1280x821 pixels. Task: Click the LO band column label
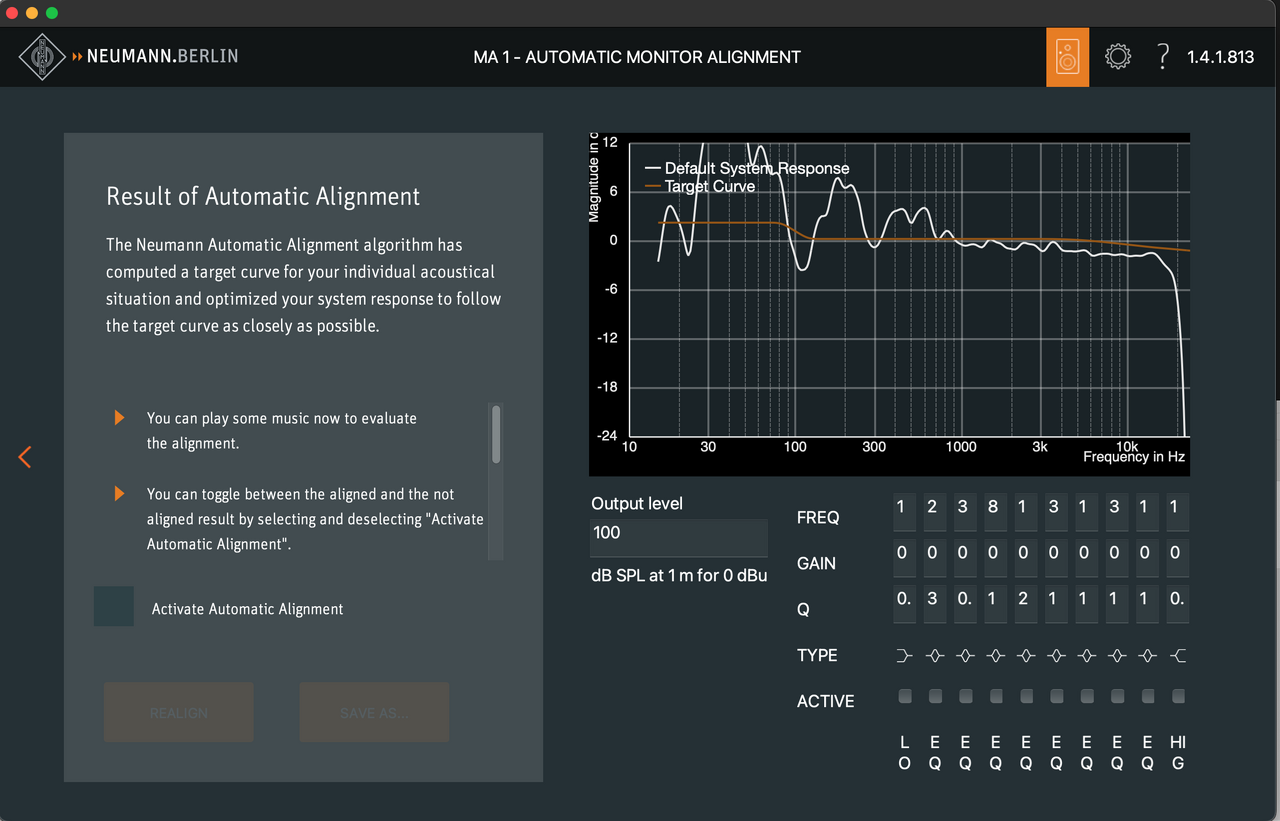(x=905, y=752)
